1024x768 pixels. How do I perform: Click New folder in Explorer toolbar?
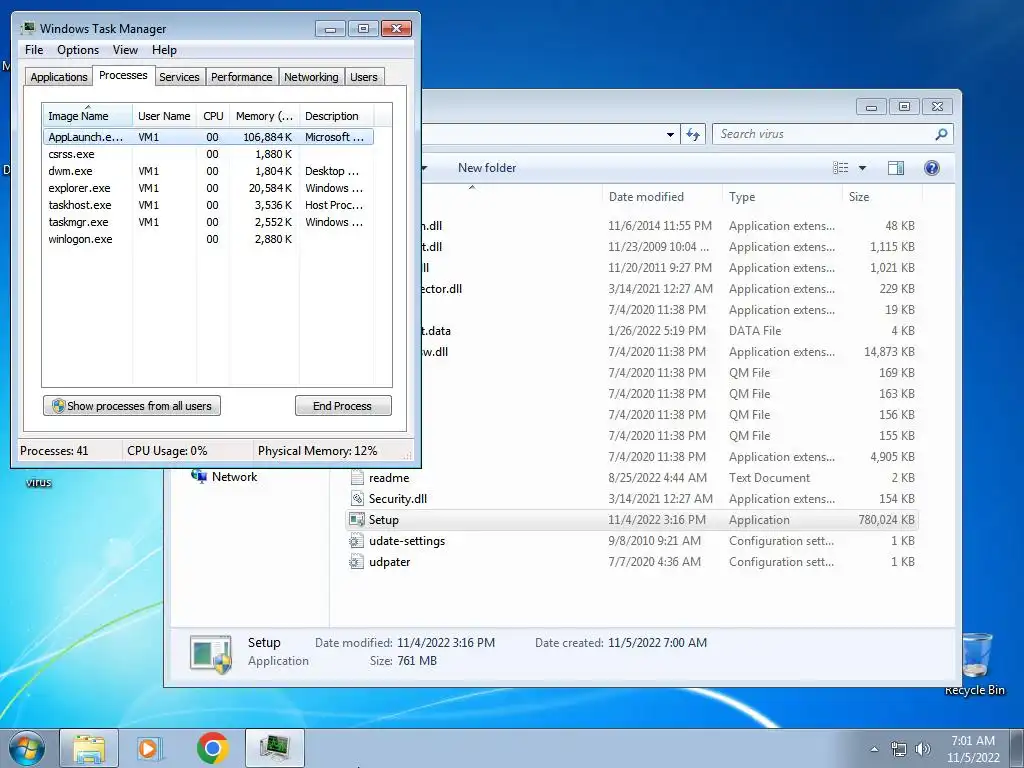click(x=487, y=168)
